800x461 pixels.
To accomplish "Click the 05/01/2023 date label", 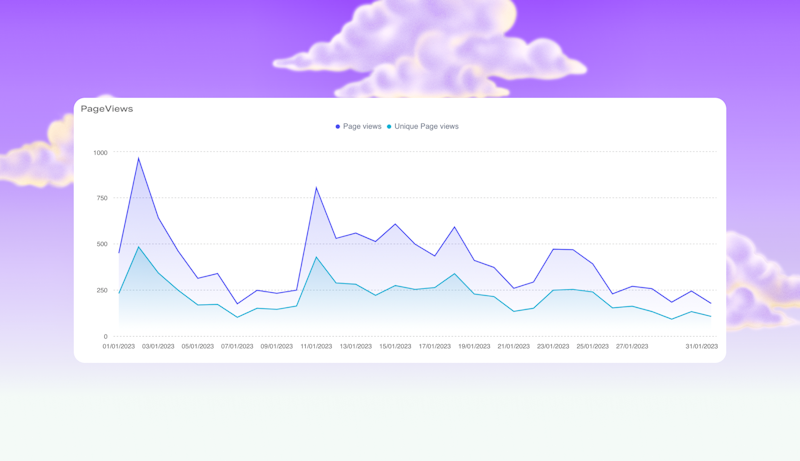I will (198, 346).
